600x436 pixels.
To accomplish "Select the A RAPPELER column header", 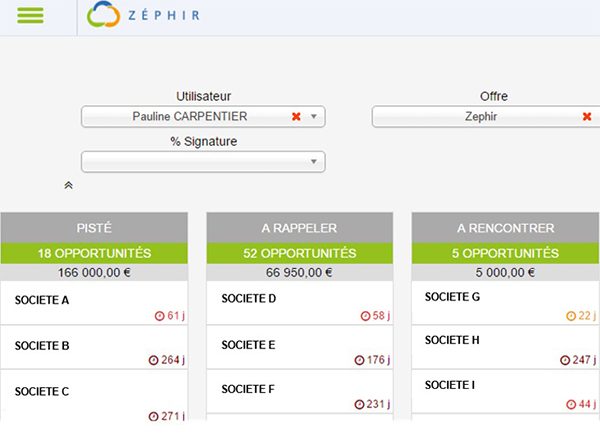I will click(299, 228).
